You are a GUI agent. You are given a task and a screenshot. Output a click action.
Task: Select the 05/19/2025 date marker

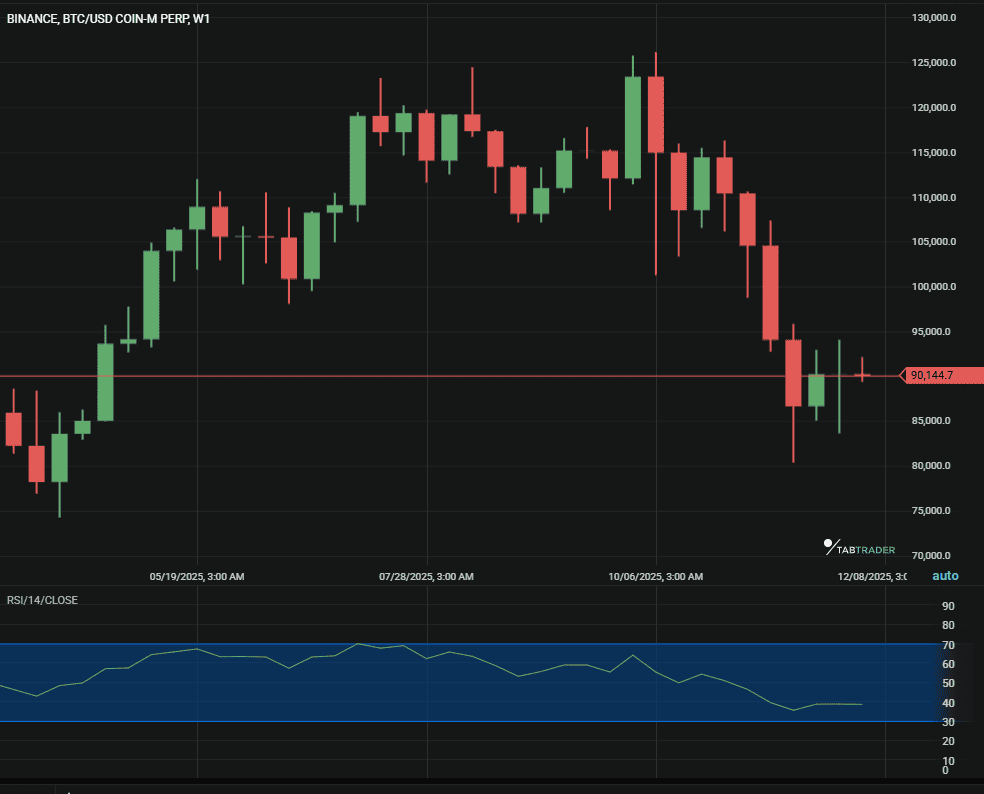click(x=197, y=577)
